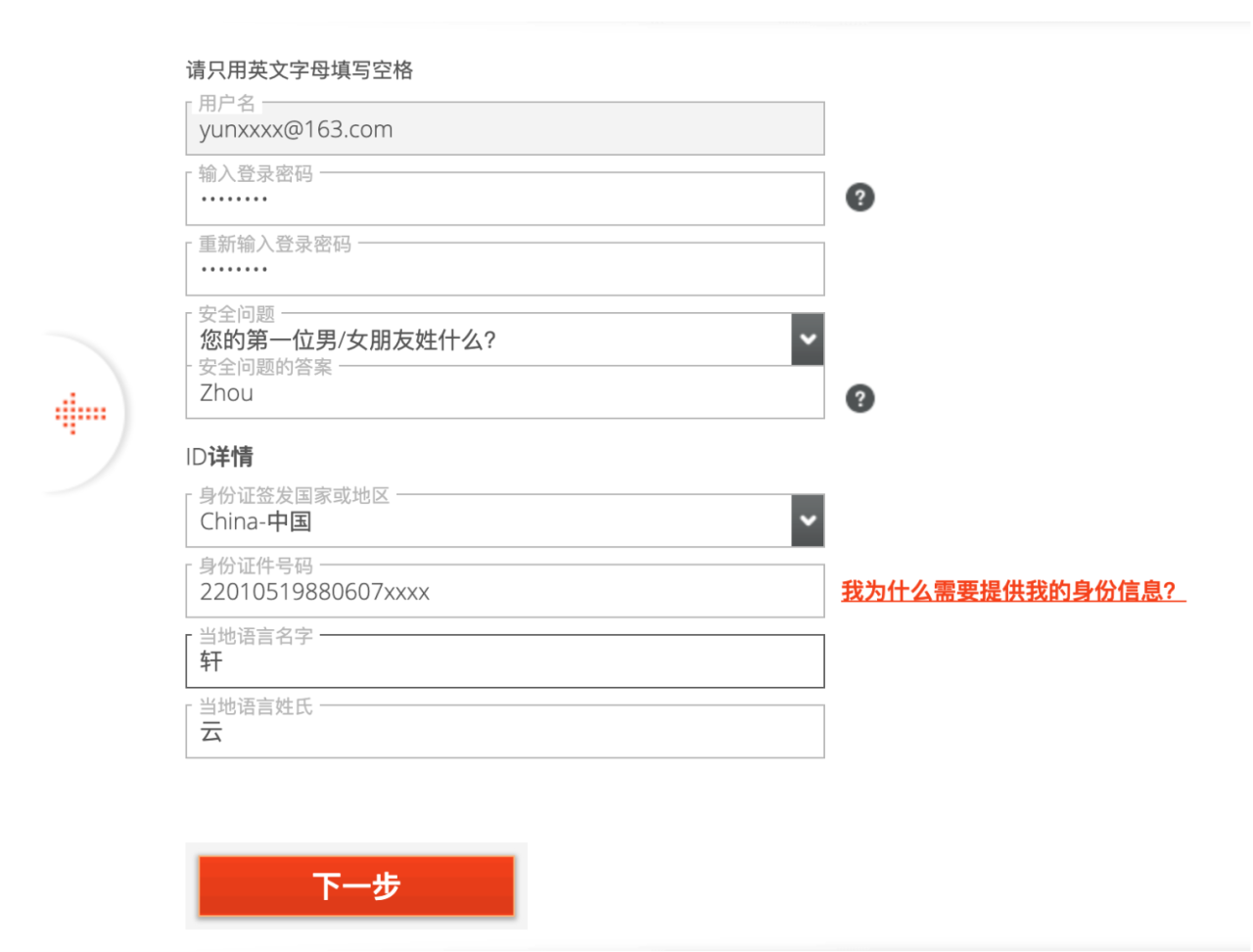Select the China-中国 country combo box

(x=505, y=521)
